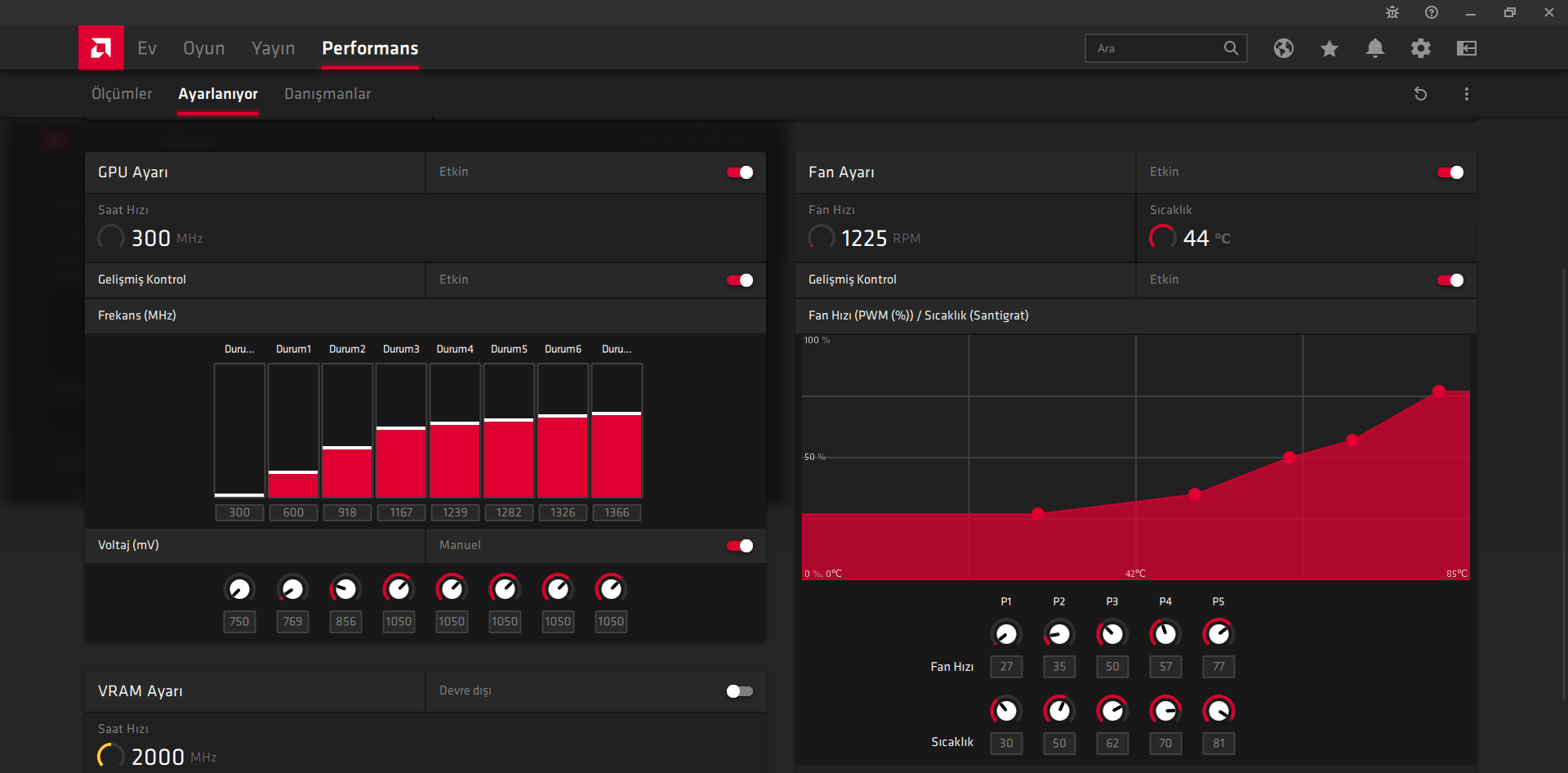This screenshot has width=1568, height=773.
Task: Select the Ayarlanıyor sub-tab
Action: (218, 94)
